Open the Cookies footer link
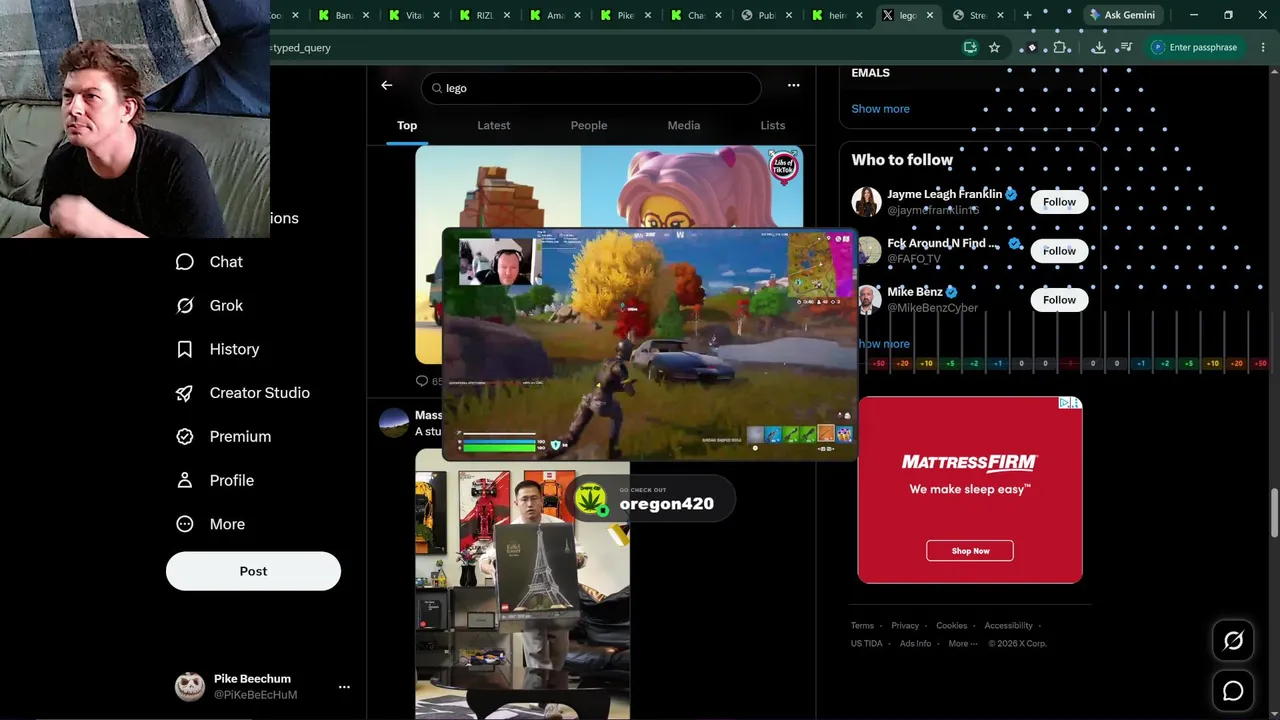The width and height of the screenshot is (1280, 720). [x=952, y=626]
